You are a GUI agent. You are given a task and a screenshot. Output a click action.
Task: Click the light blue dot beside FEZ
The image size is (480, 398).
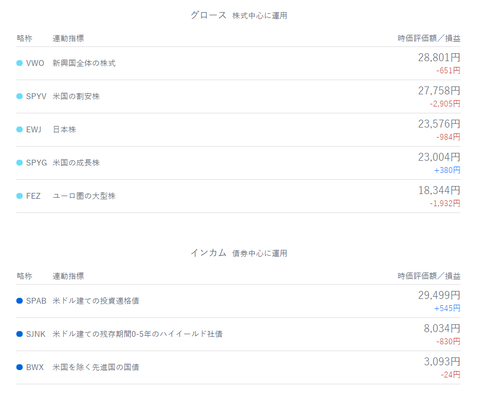tap(19, 196)
